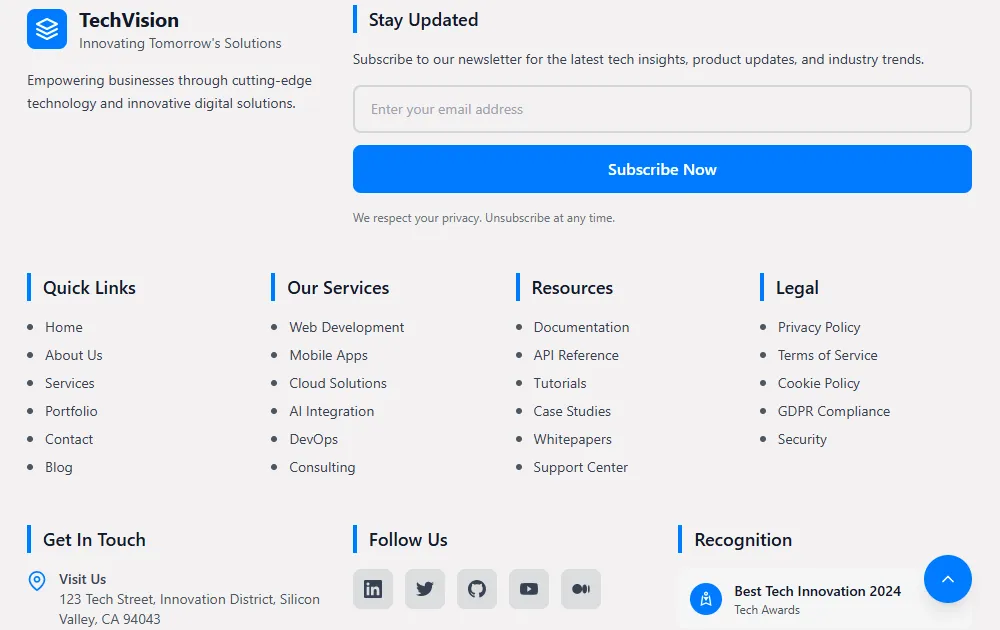Go to the Portfolio link

point(71,411)
